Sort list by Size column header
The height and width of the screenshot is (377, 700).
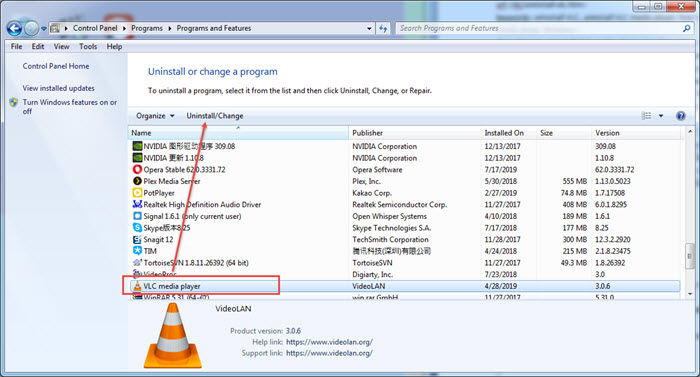(x=564, y=133)
